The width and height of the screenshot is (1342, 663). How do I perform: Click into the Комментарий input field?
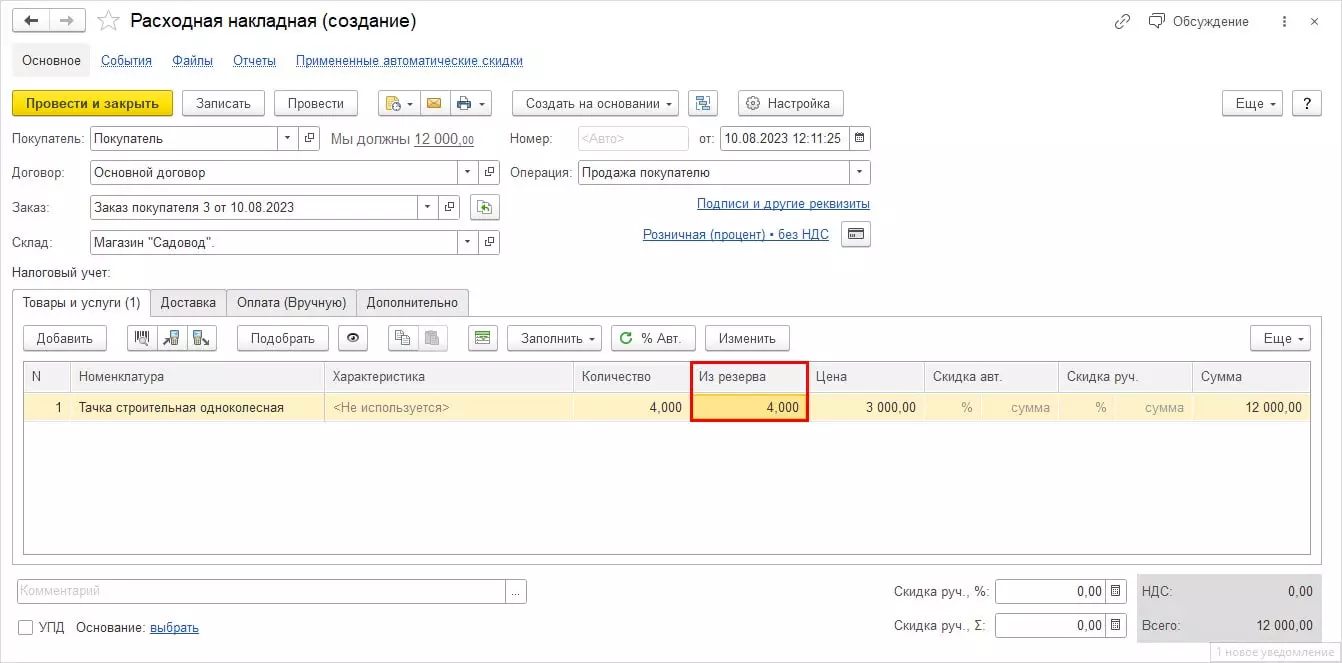tap(261, 591)
